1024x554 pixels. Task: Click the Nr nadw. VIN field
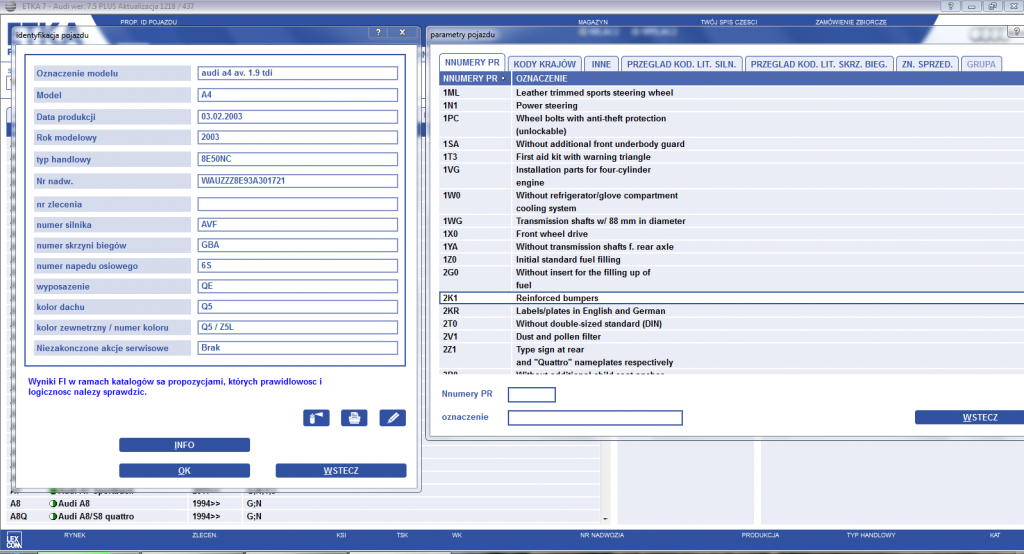297,181
